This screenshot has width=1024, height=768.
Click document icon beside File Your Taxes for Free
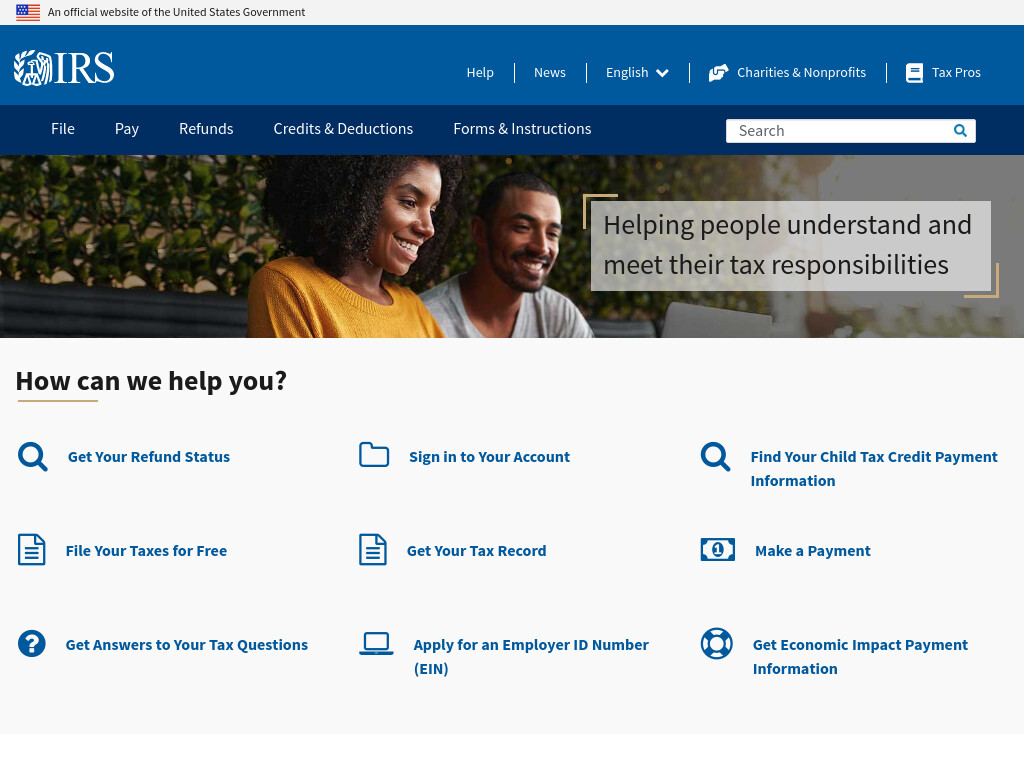click(31, 549)
